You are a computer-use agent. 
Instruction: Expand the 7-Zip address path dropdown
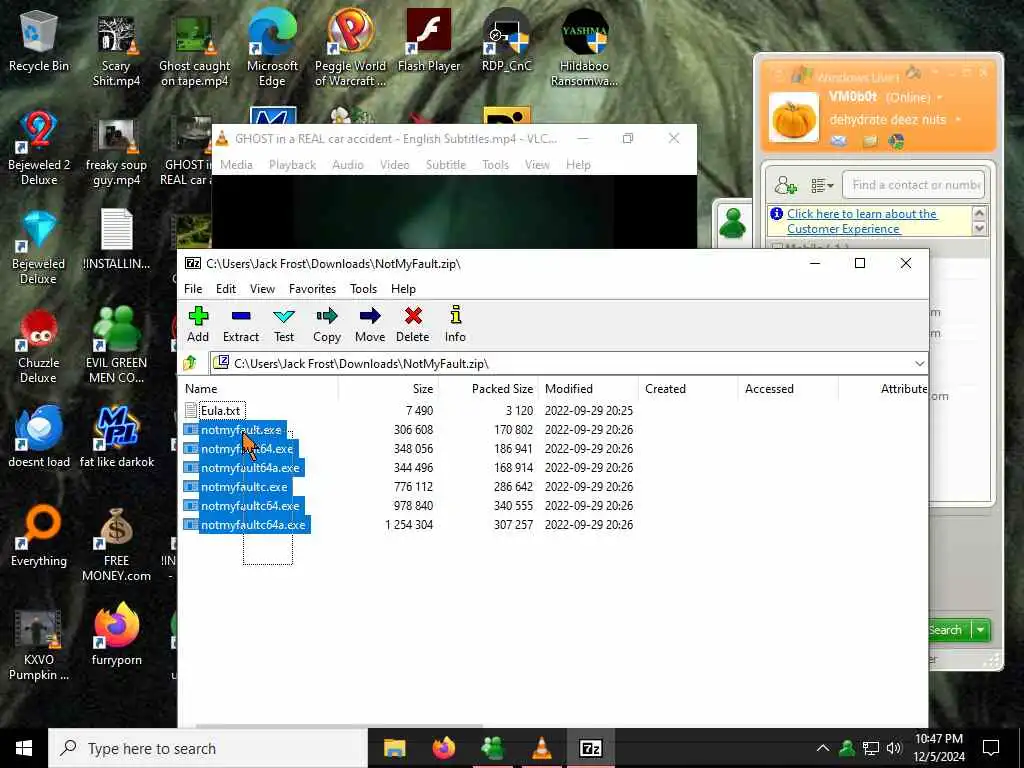coord(920,364)
